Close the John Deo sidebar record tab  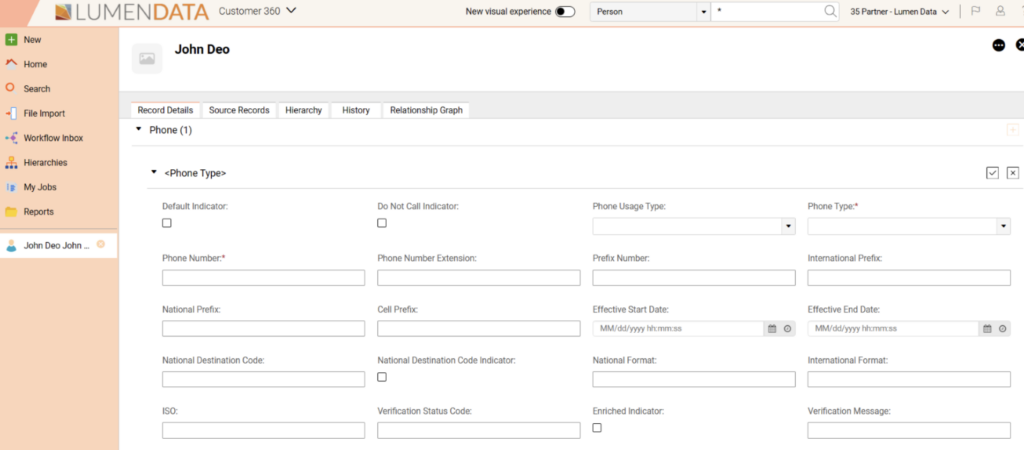(101, 244)
